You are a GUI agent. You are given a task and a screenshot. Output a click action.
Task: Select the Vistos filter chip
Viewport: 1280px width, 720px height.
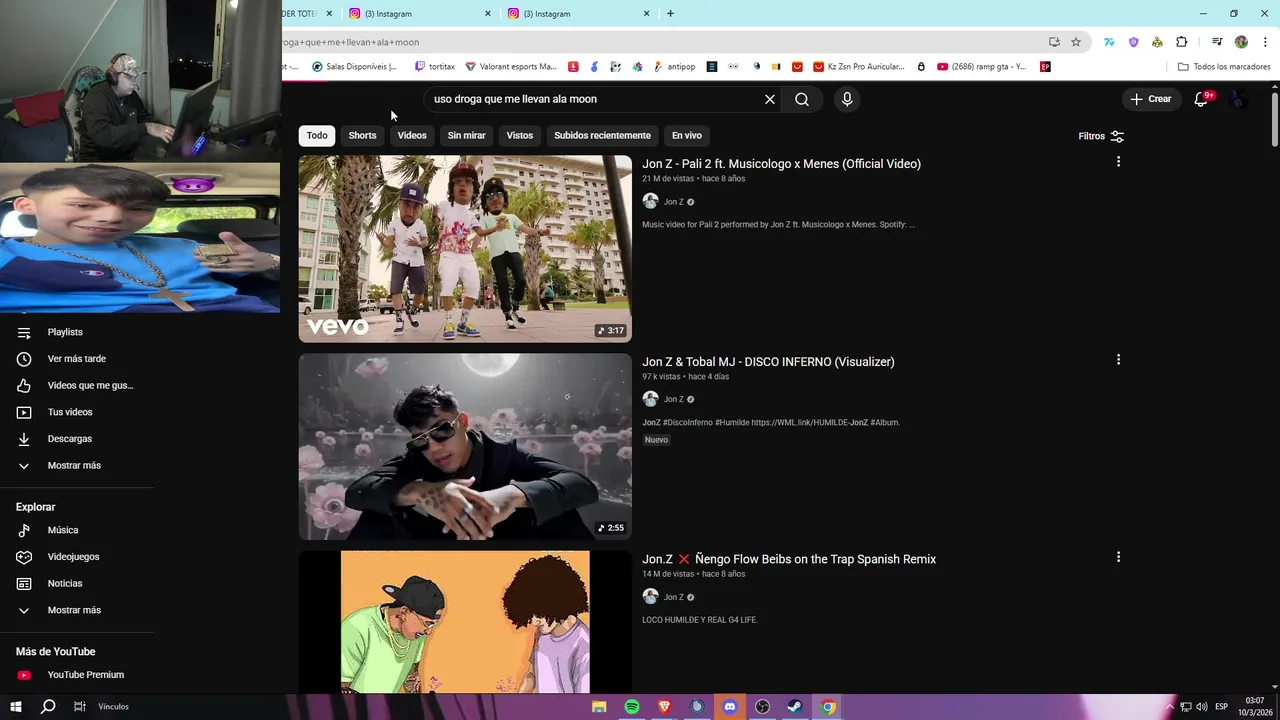click(x=520, y=135)
